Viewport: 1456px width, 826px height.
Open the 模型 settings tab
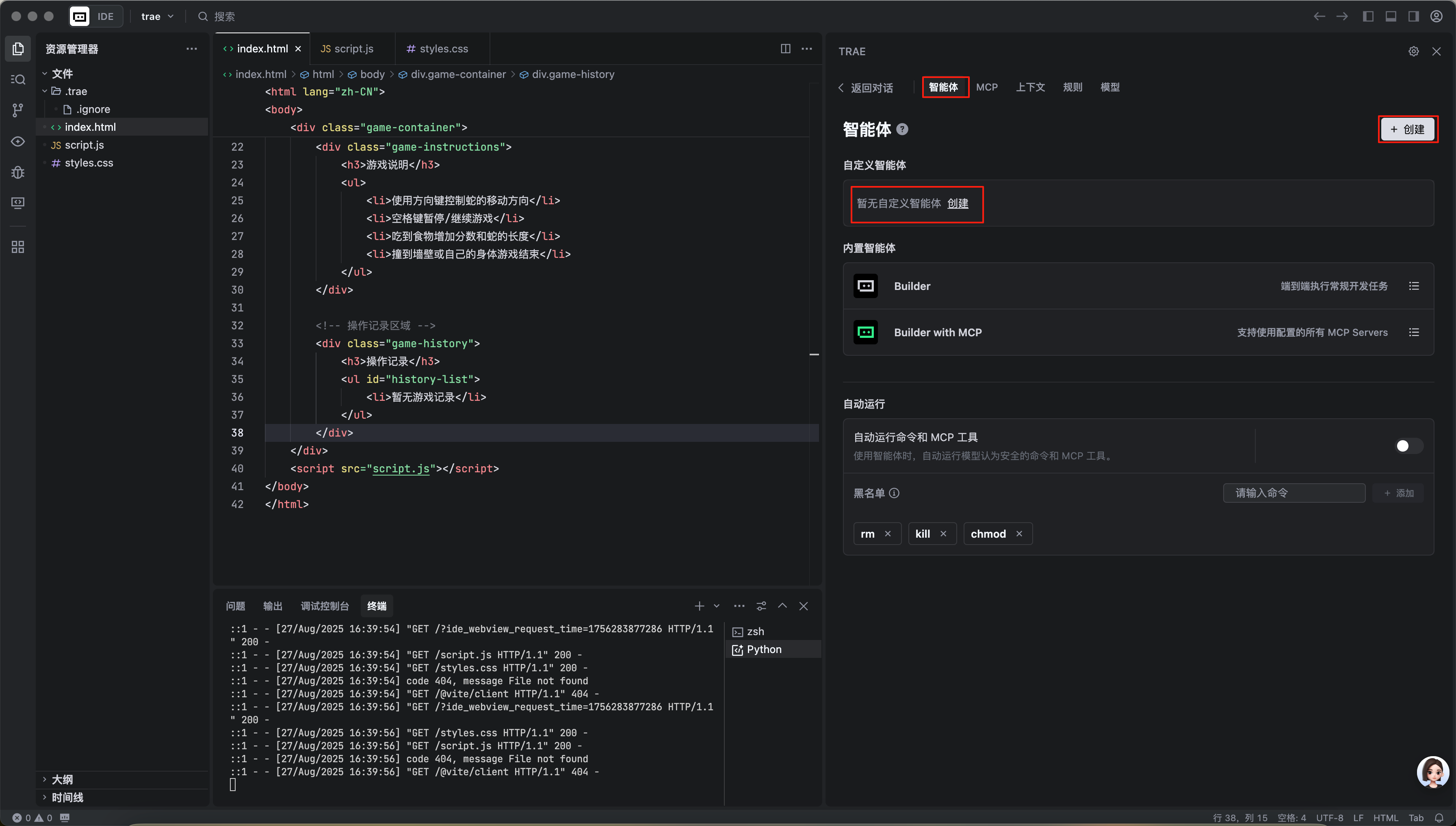1110,87
